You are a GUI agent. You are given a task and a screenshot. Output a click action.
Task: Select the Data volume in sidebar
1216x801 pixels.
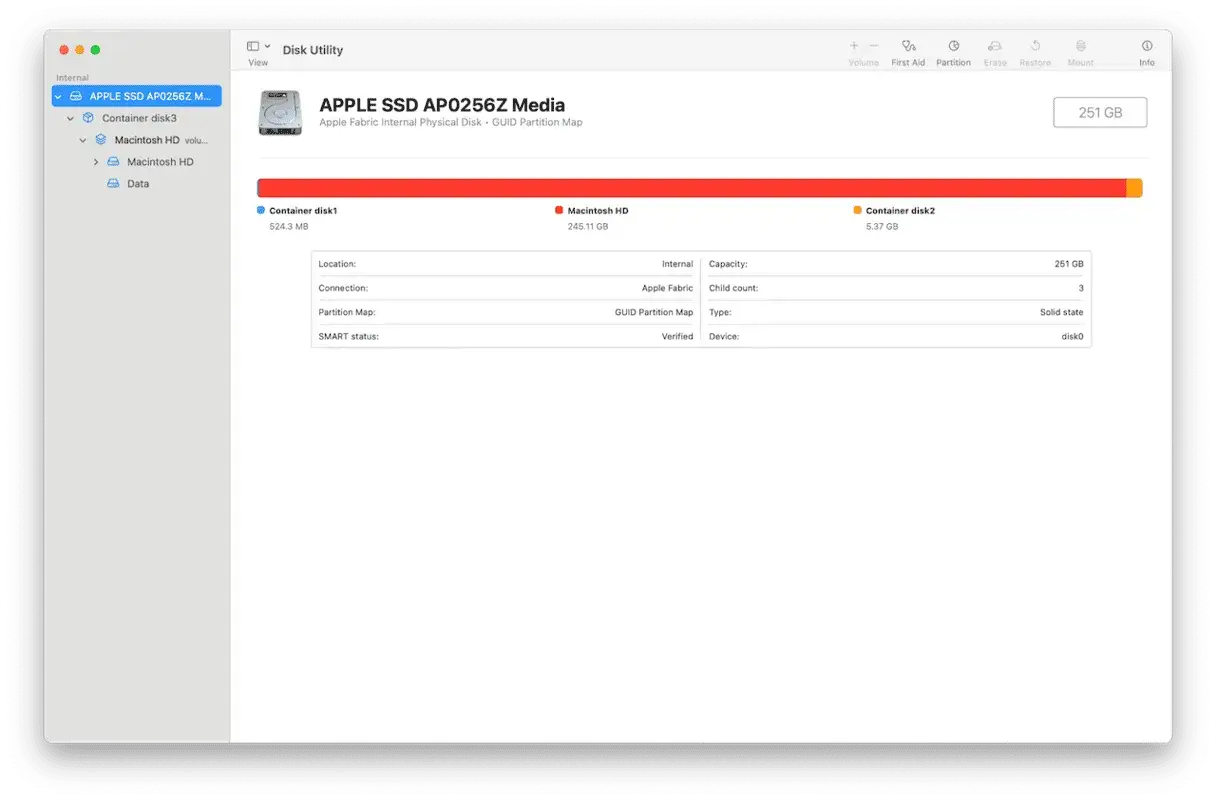pos(137,184)
